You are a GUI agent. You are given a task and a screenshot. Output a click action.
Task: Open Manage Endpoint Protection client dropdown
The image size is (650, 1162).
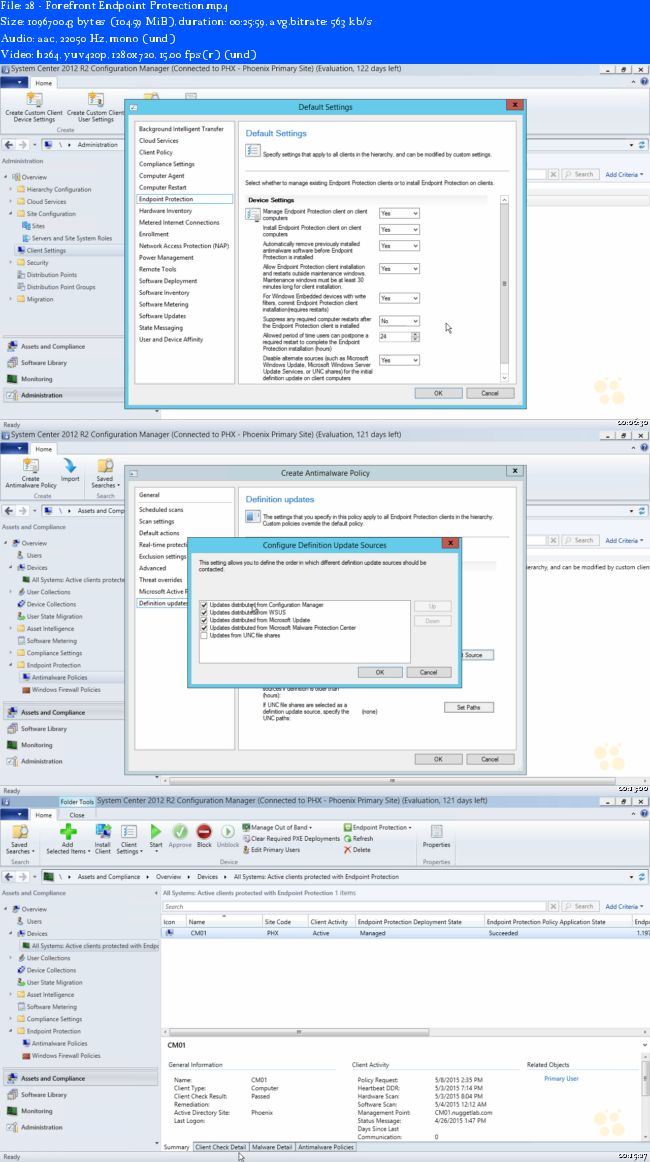point(399,213)
